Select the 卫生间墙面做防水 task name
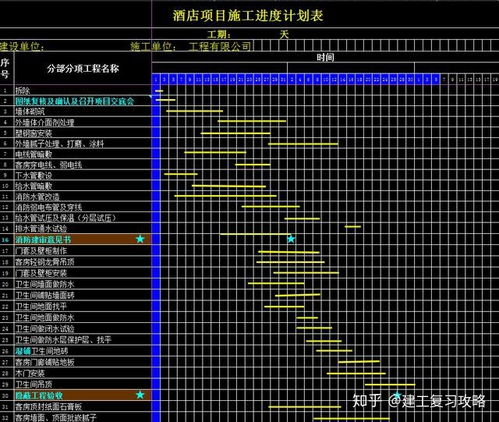 pyautogui.click(x=45, y=284)
